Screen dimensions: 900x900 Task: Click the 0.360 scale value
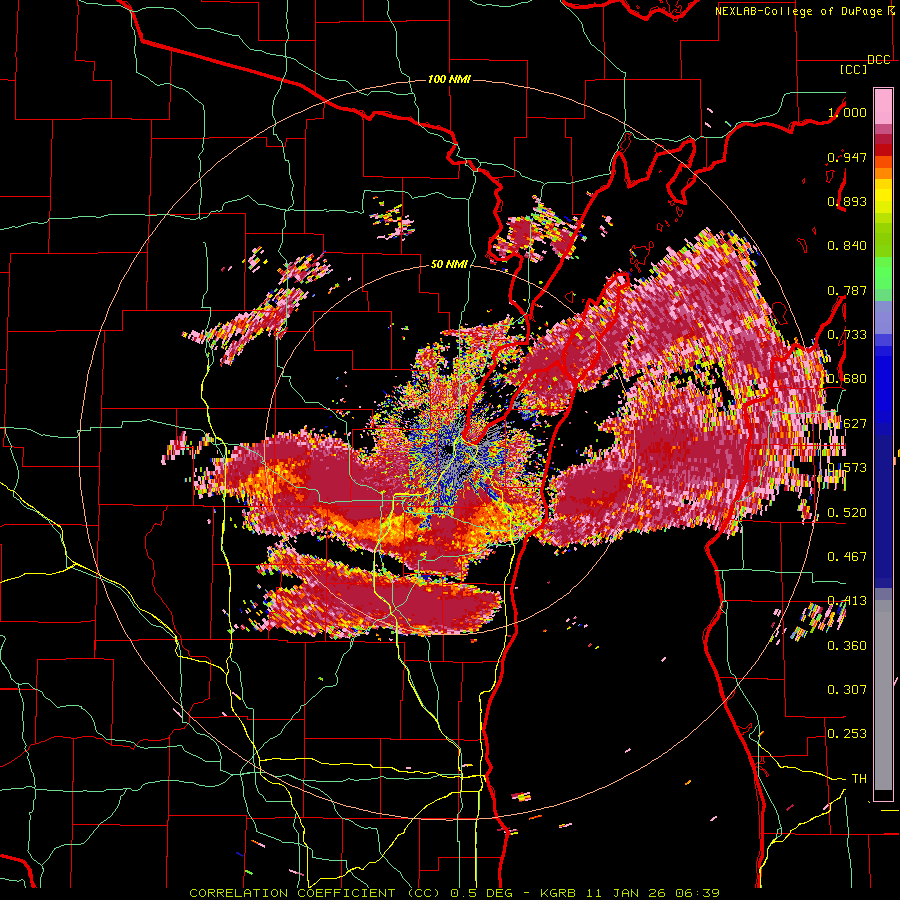tap(847, 645)
